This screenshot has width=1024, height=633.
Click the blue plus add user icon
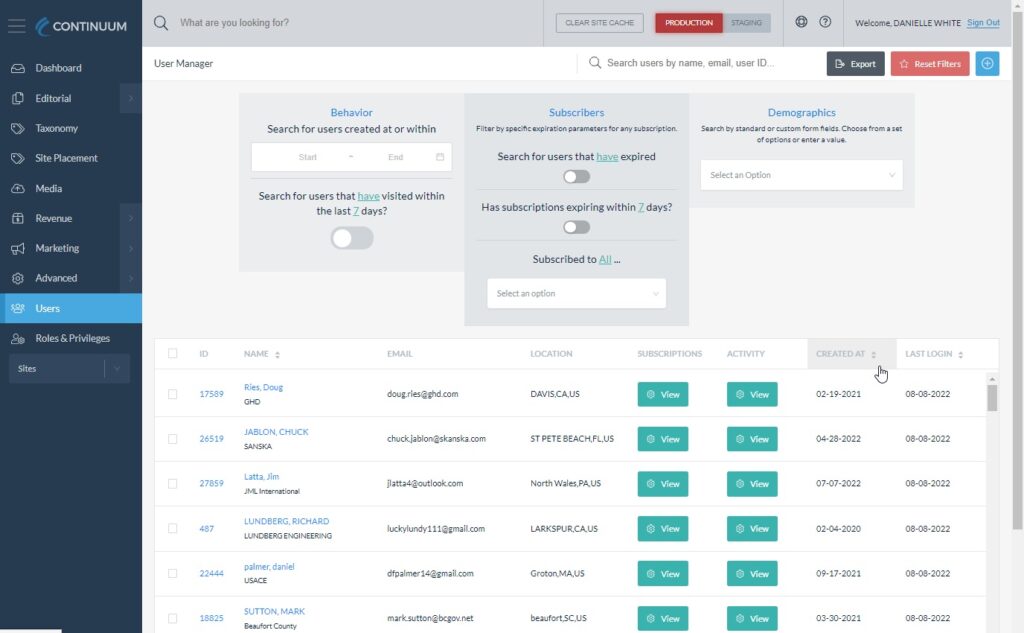tap(987, 64)
